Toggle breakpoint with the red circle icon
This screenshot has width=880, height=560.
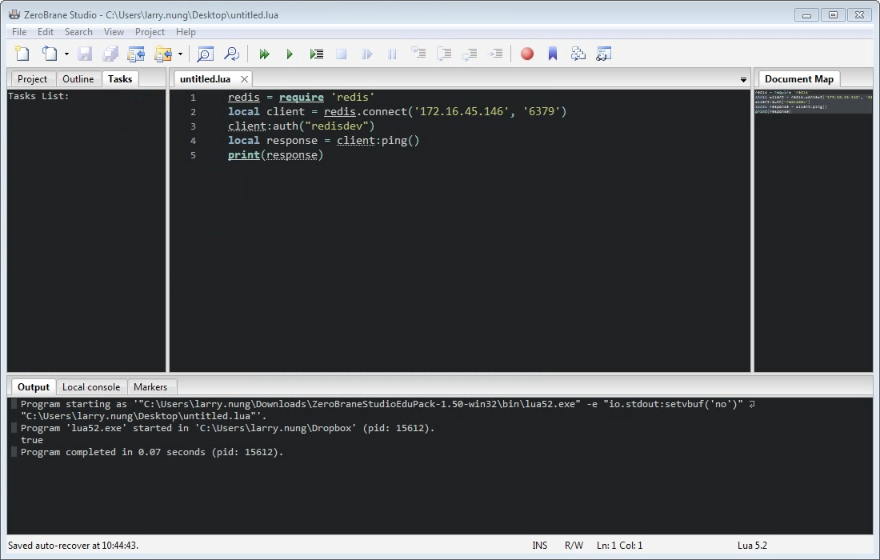527,54
